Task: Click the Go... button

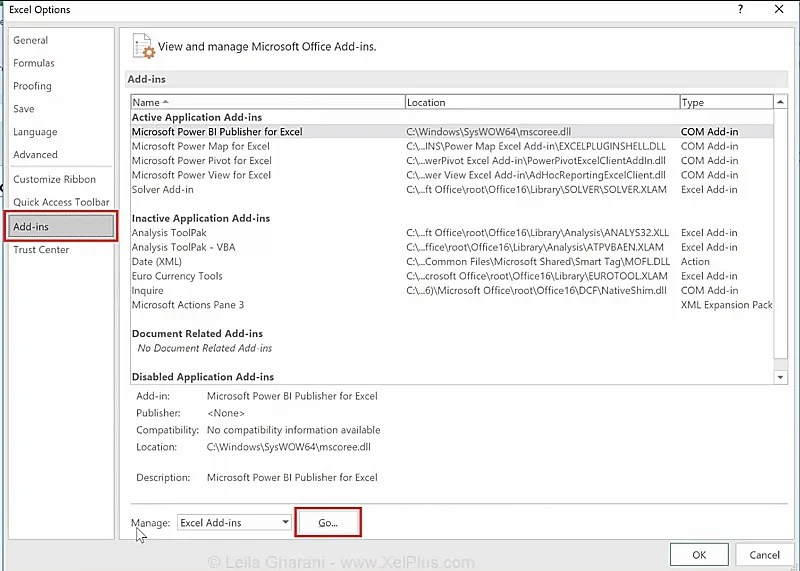Action: (328, 523)
